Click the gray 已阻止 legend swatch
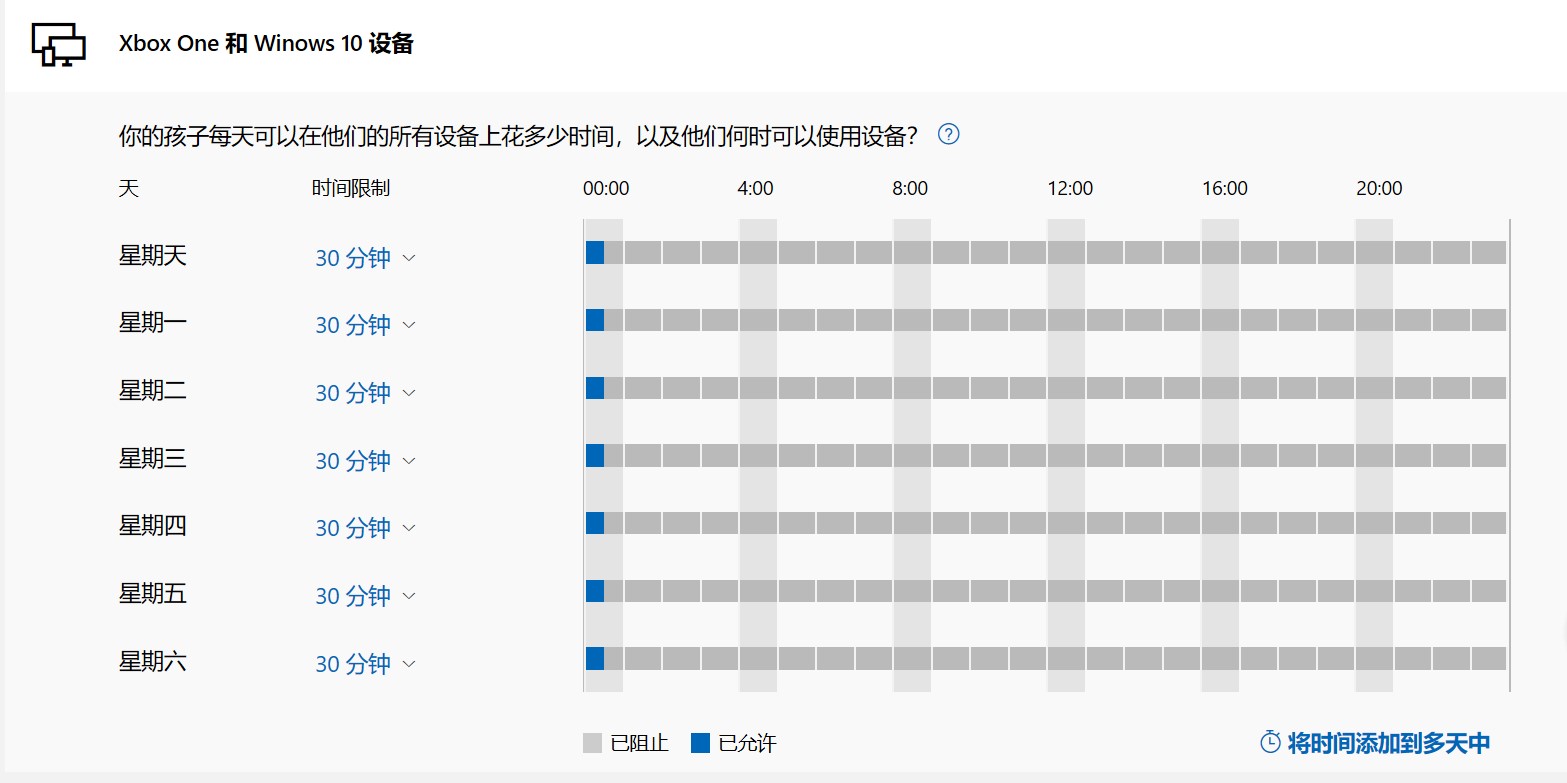The height and width of the screenshot is (783, 1567). 592,743
